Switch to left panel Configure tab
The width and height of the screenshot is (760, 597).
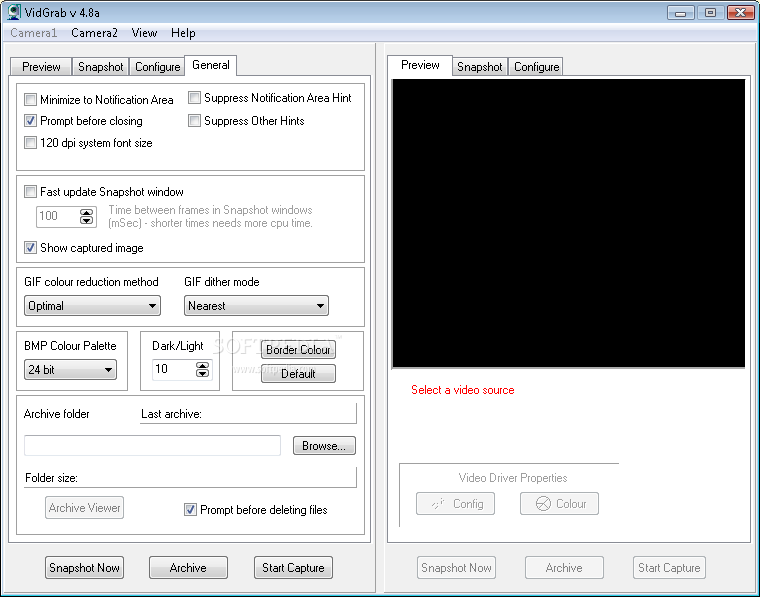click(158, 67)
